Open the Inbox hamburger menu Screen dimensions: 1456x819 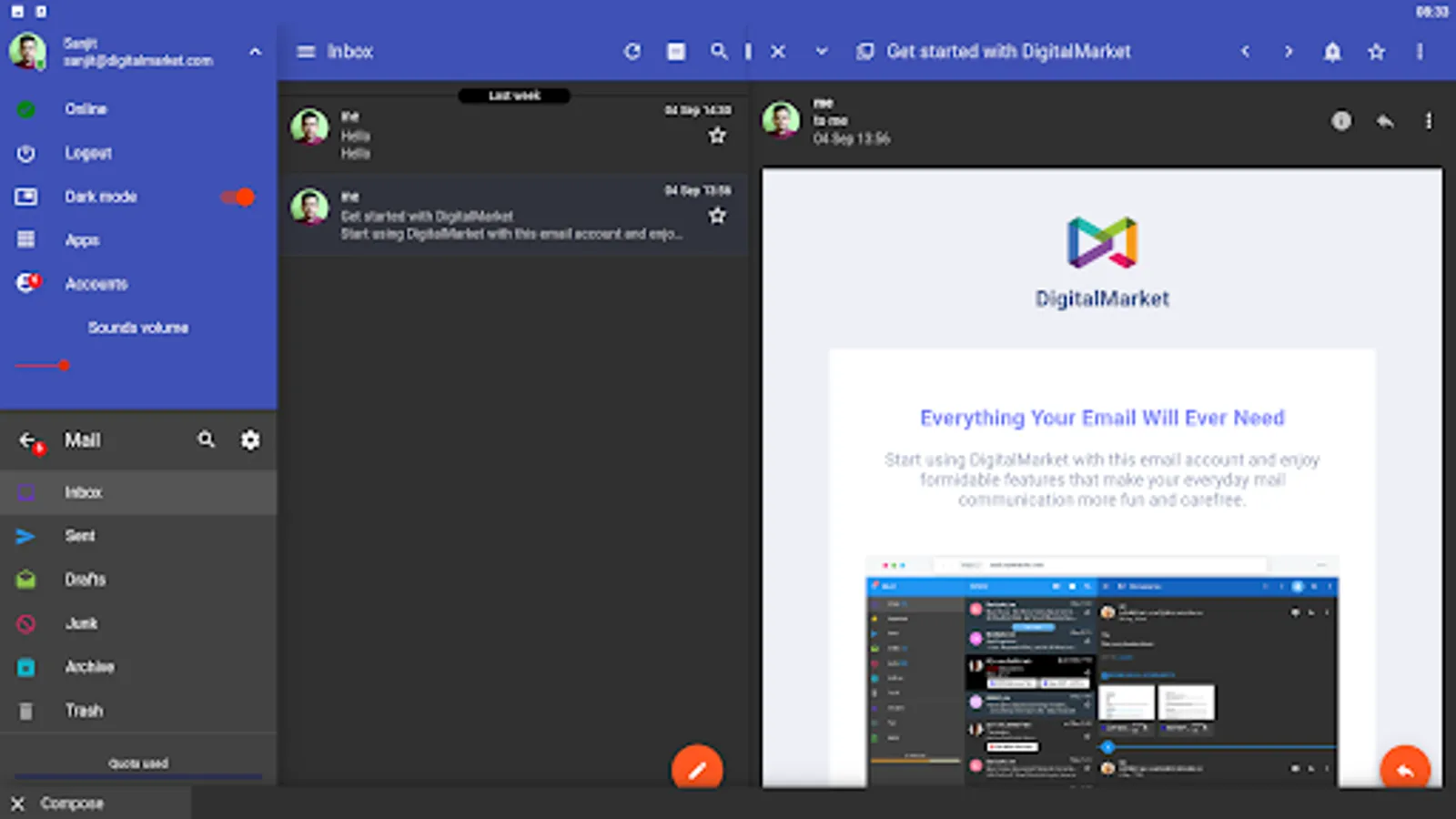306,52
